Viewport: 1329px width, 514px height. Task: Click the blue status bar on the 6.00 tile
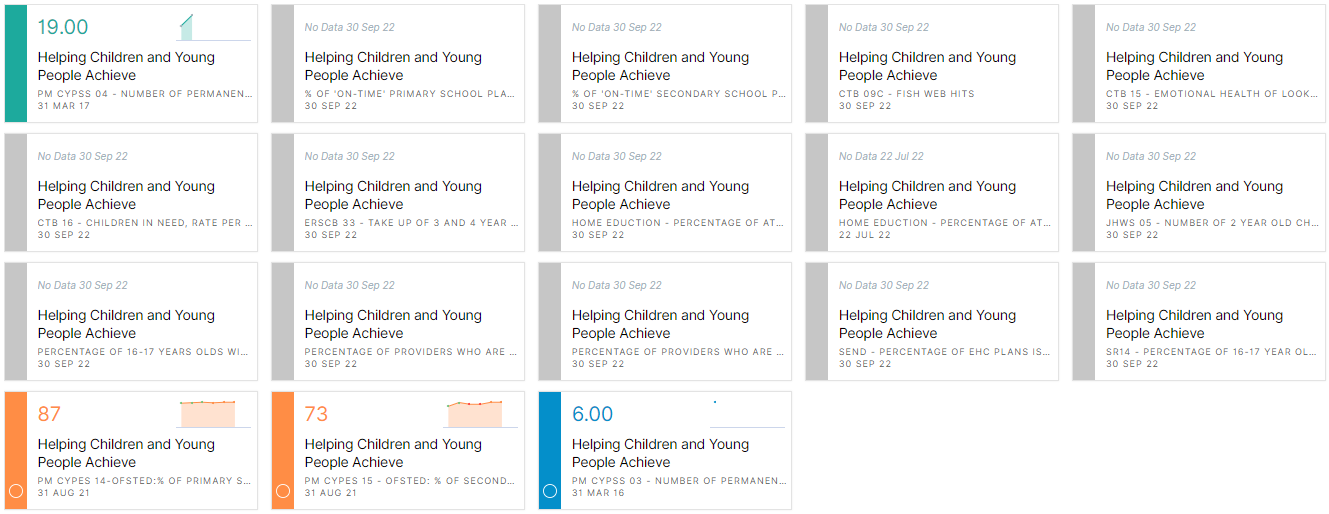click(x=549, y=440)
